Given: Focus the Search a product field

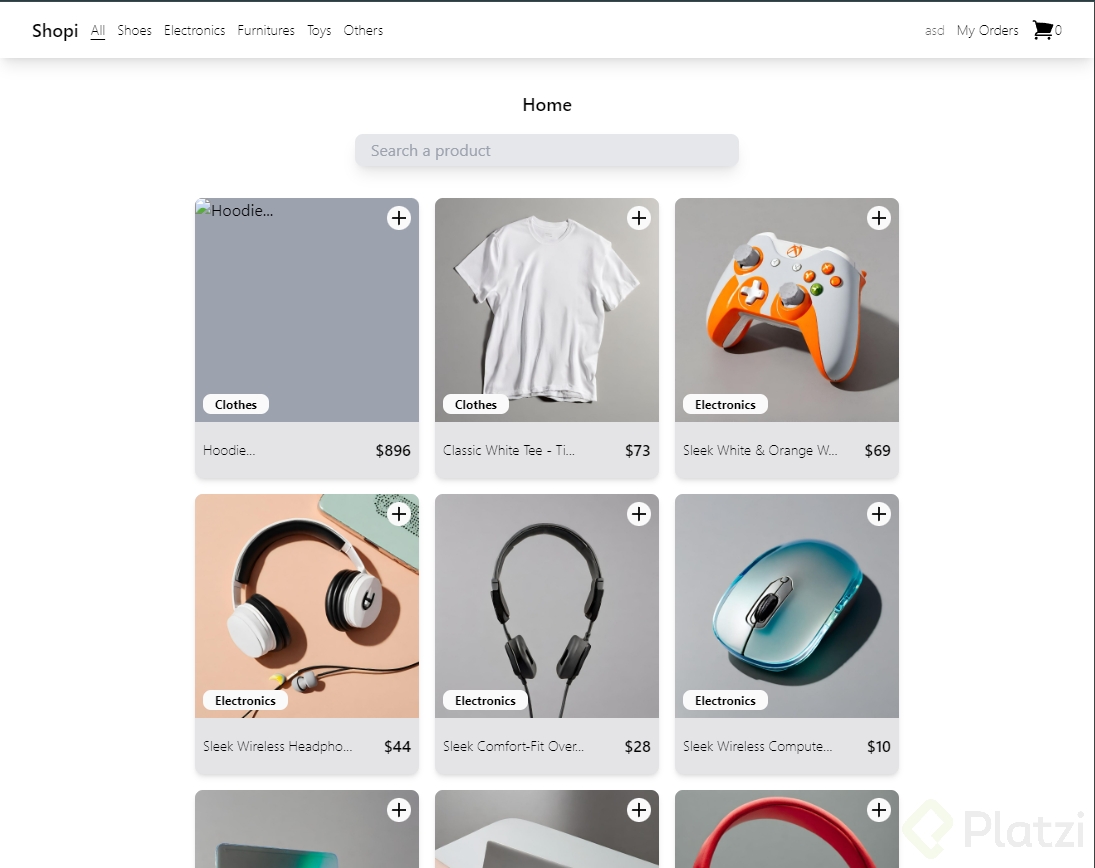Looking at the screenshot, I should (547, 151).
